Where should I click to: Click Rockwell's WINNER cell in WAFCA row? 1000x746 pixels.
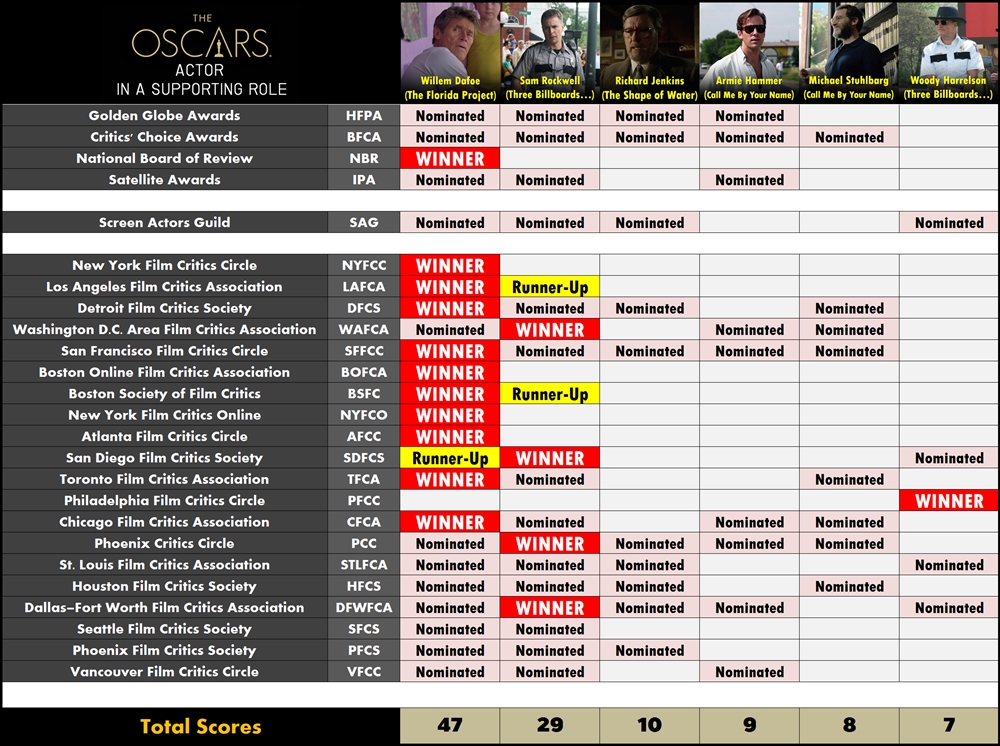(550, 330)
